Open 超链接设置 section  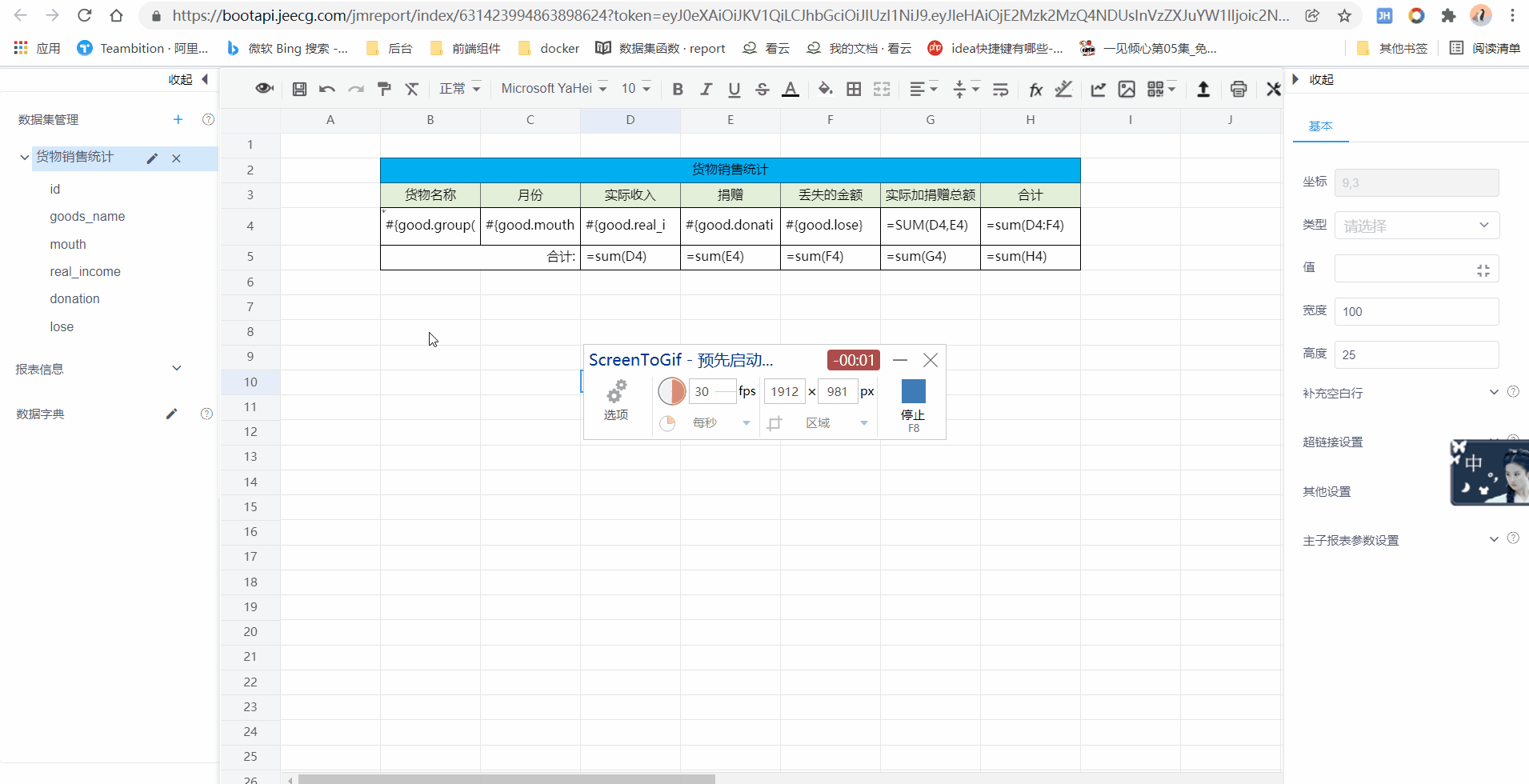[x=1332, y=442]
